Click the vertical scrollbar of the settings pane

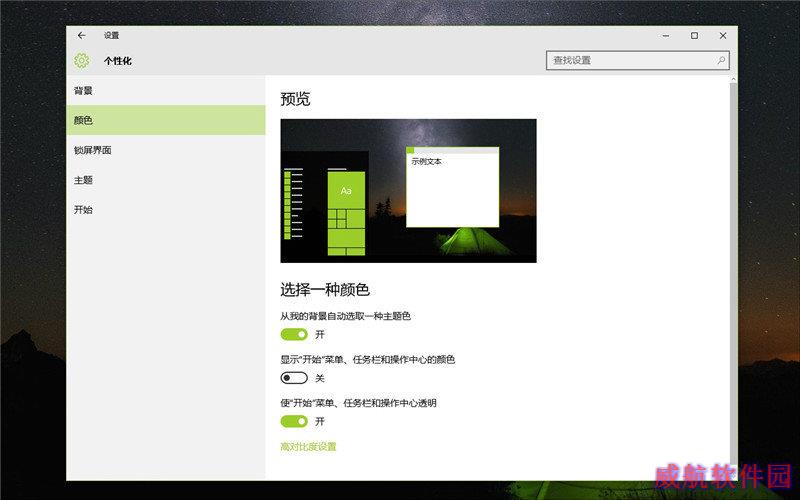tap(734, 276)
